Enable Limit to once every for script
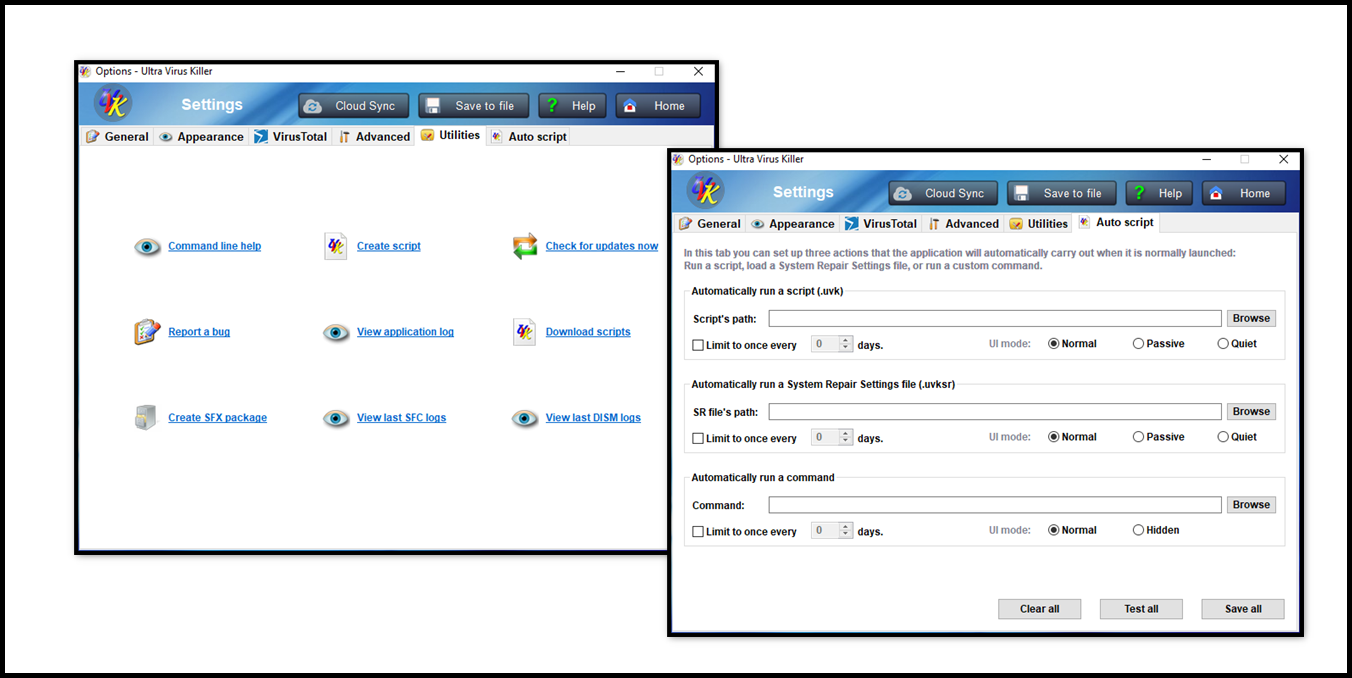 [744, 345]
